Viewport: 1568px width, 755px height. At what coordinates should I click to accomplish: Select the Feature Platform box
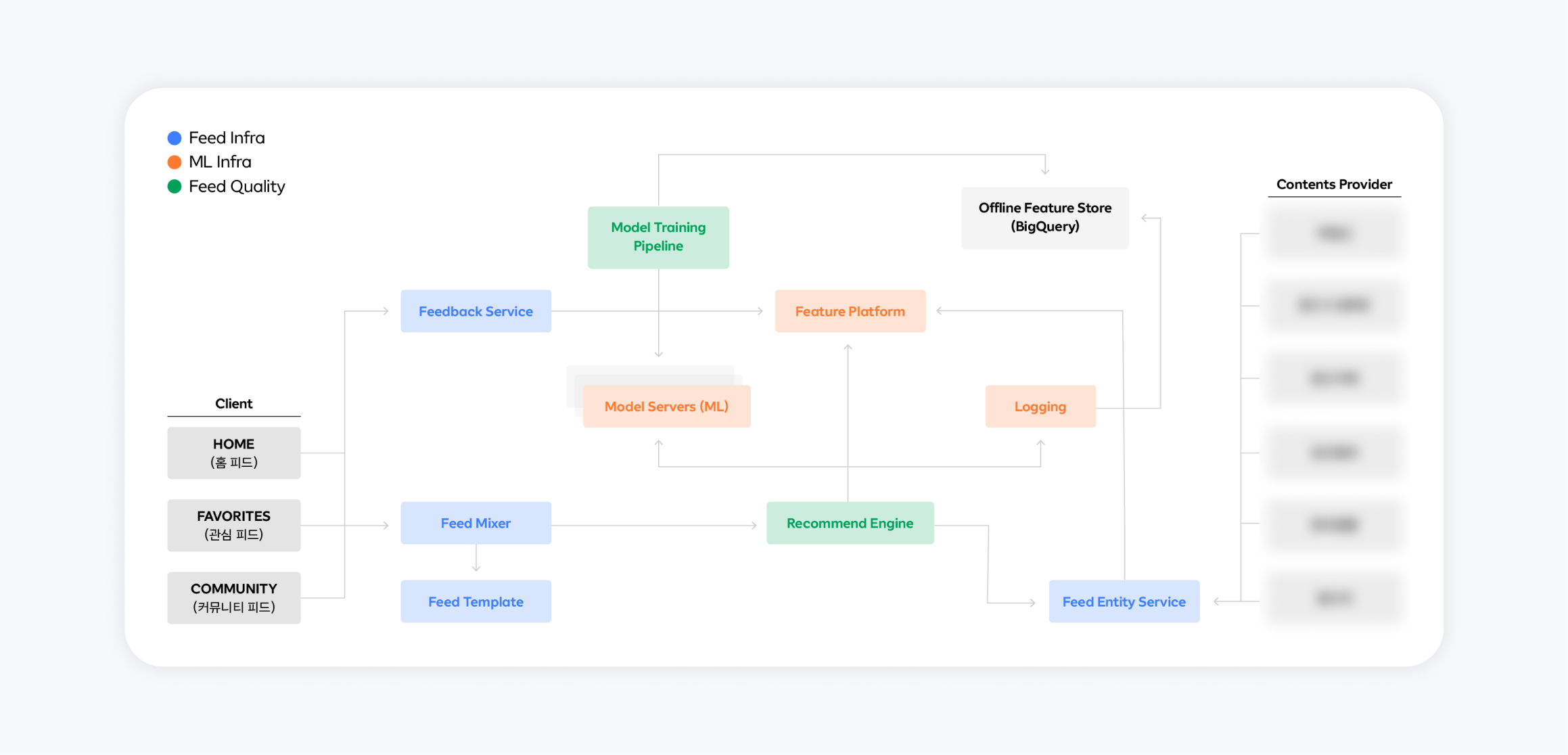850,311
